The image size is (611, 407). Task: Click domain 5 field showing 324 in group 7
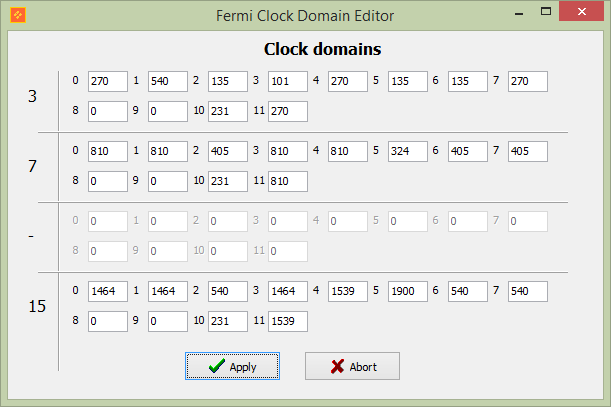408,151
